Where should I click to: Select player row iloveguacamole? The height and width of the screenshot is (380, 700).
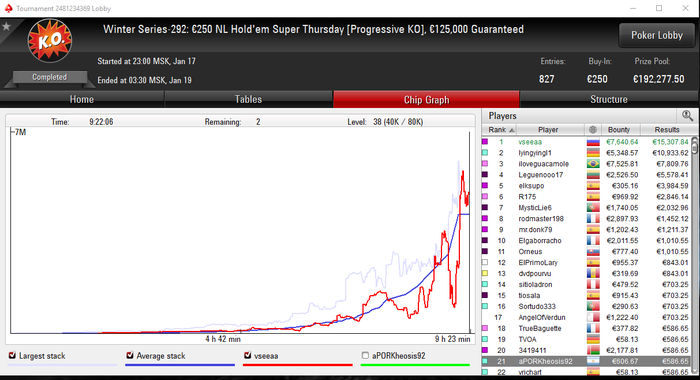pos(587,164)
